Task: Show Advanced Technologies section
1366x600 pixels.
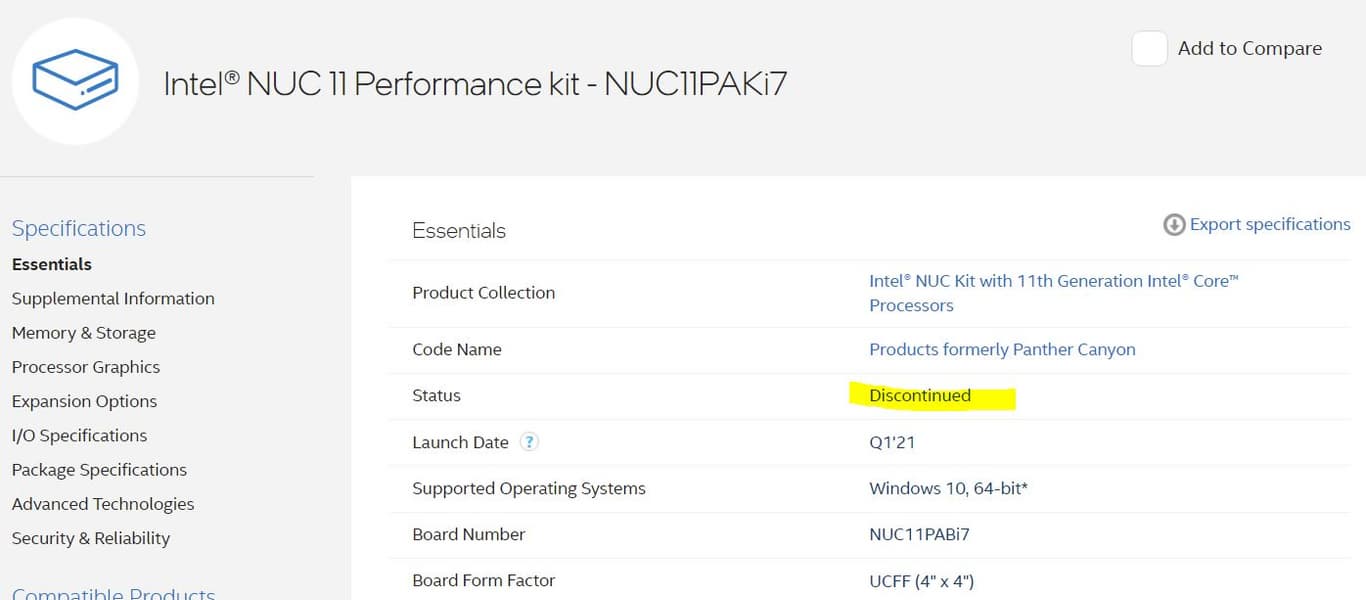Action: click(x=103, y=504)
